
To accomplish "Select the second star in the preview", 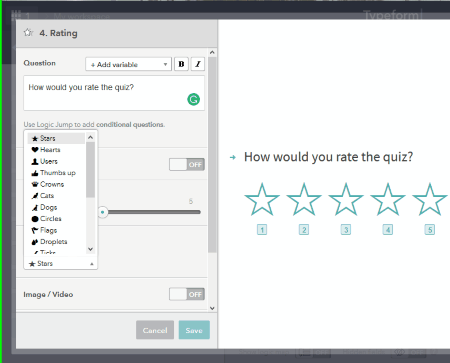I will coord(304,200).
